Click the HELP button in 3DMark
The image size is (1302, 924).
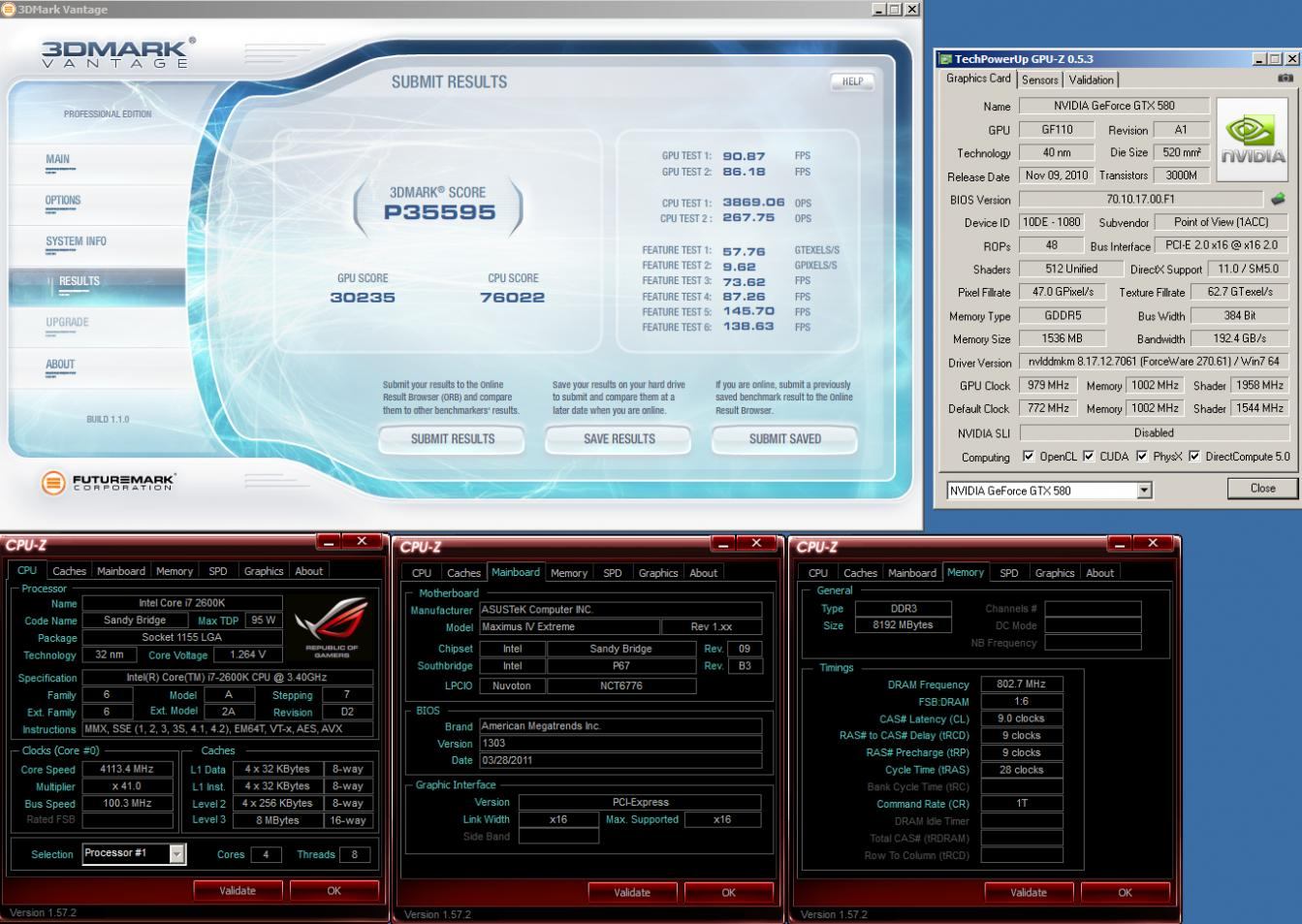852,81
